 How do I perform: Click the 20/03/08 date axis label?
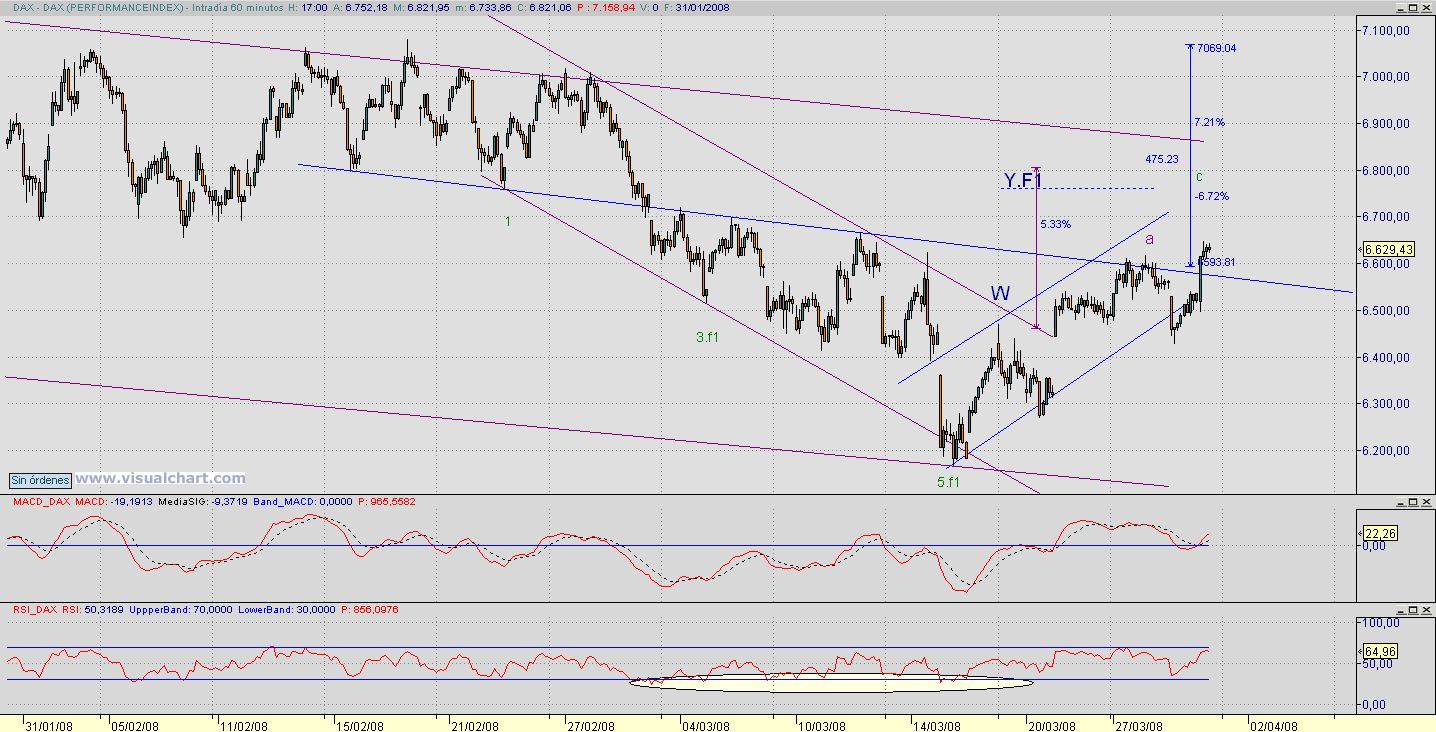pyautogui.click(x=1054, y=725)
